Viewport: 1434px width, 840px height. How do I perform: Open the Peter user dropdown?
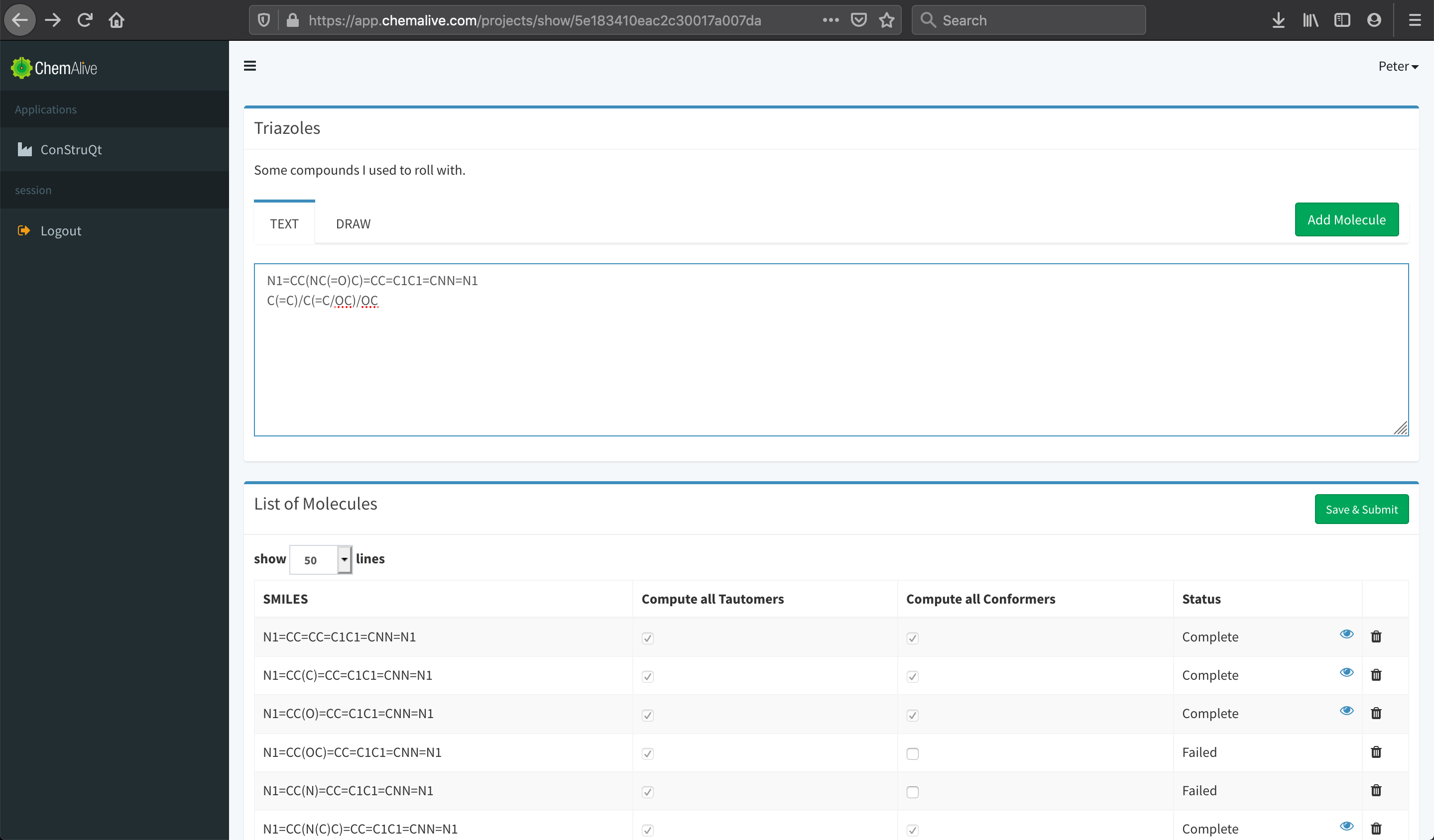(1398, 67)
